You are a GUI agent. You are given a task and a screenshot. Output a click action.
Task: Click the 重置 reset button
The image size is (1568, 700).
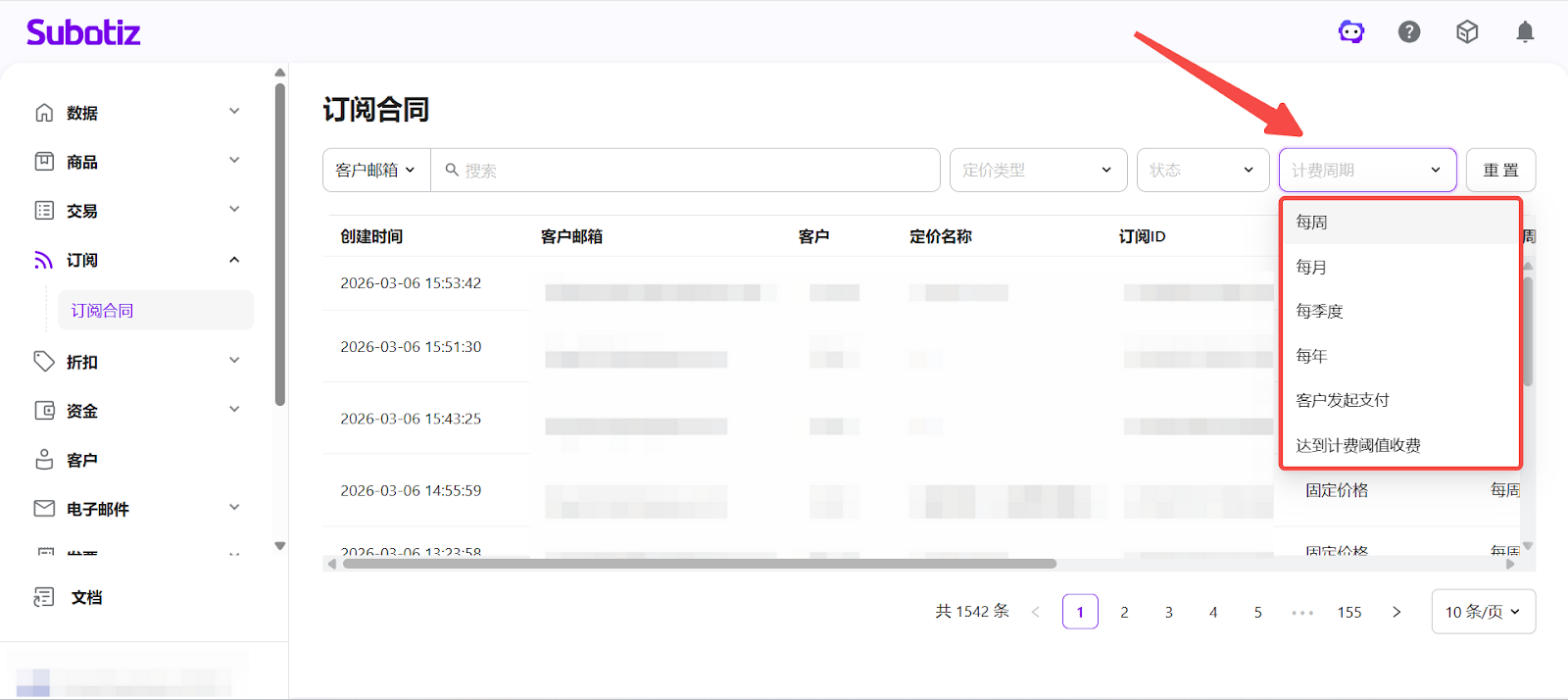[x=1500, y=170]
